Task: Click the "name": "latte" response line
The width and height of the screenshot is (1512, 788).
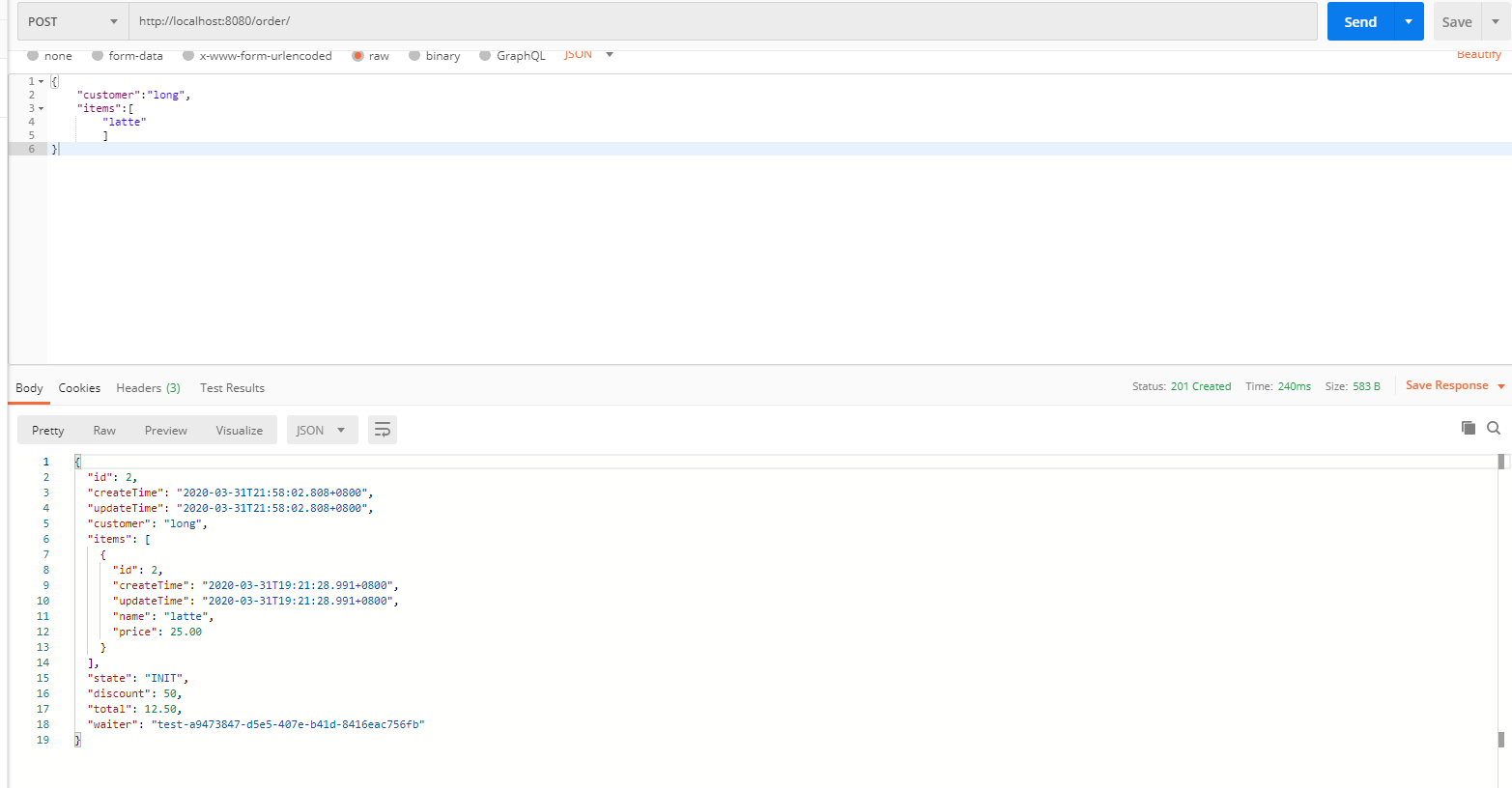Action: (163, 616)
